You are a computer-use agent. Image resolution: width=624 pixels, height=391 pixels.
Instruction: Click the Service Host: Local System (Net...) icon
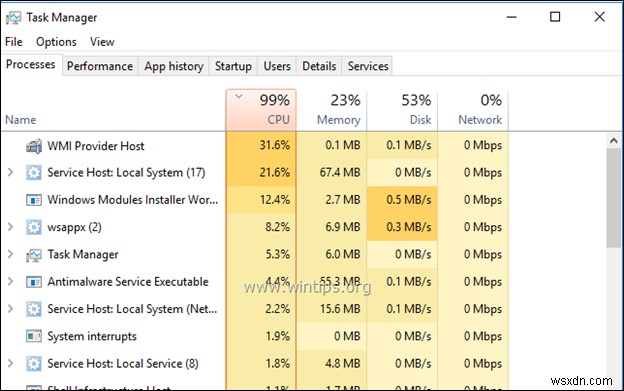[34, 309]
